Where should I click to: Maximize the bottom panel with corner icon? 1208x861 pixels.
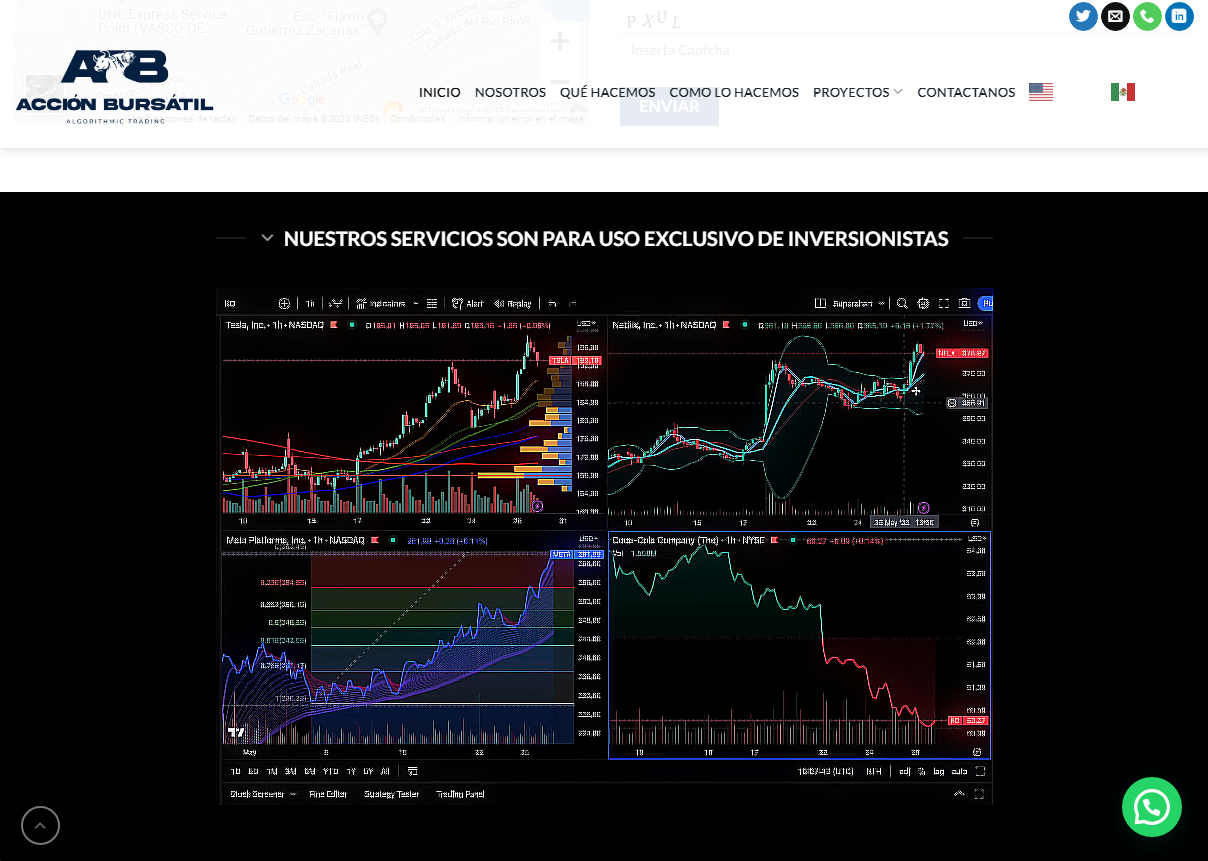click(979, 794)
